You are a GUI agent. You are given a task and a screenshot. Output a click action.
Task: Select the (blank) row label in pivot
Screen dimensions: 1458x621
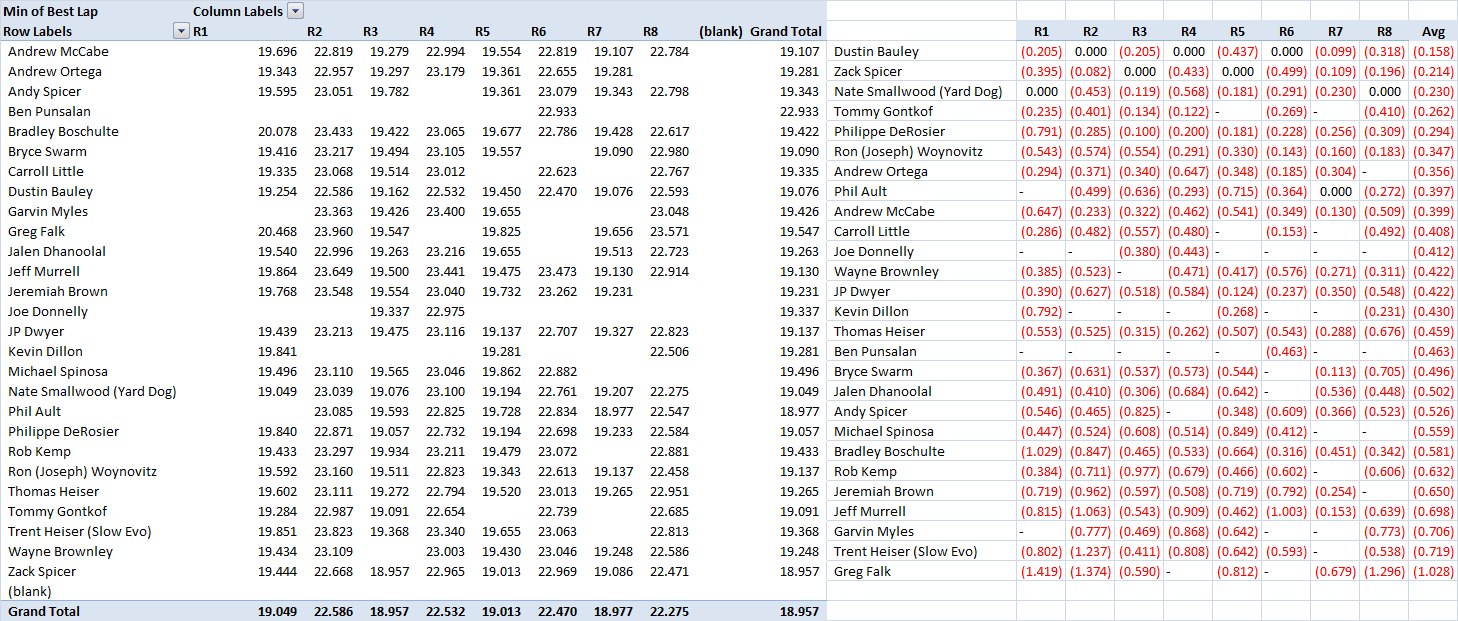click(x=29, y=591)
